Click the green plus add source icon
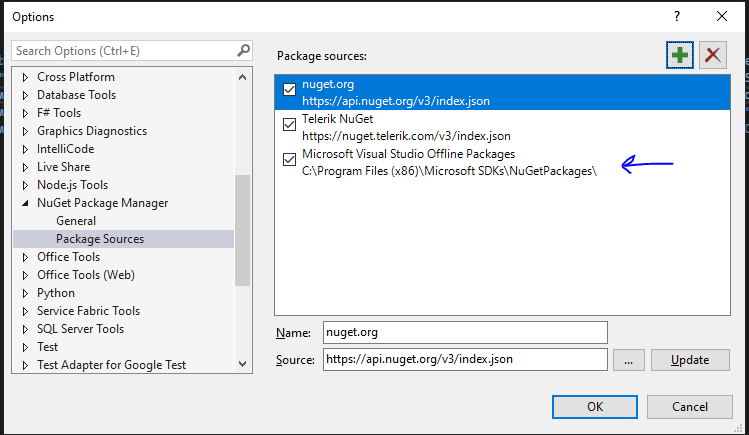Image resolution: width=749 pixels, height=435 pixels. (x=680, y=55)
